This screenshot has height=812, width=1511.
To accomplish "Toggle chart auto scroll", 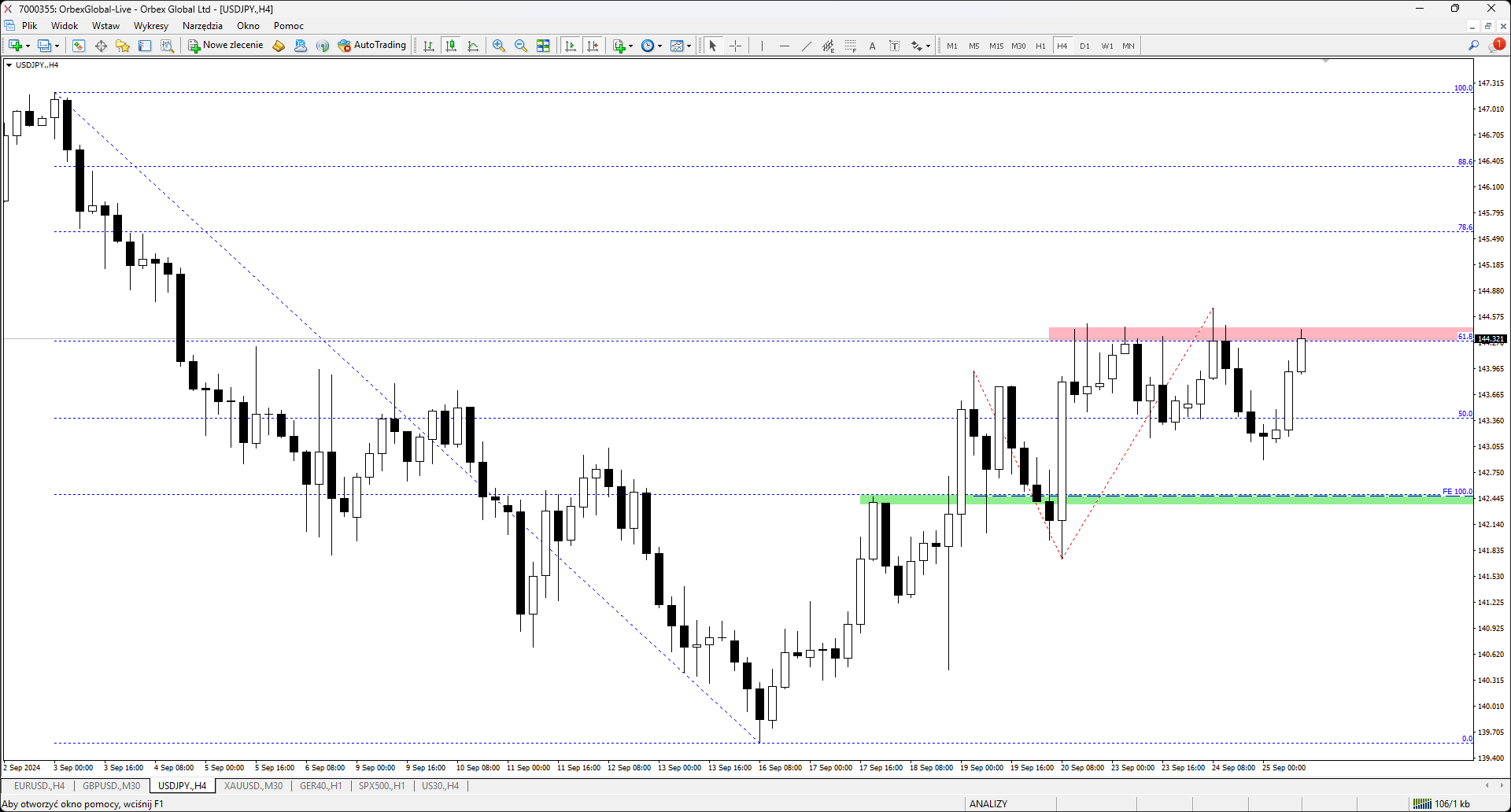I will click(x=571, y=46).
